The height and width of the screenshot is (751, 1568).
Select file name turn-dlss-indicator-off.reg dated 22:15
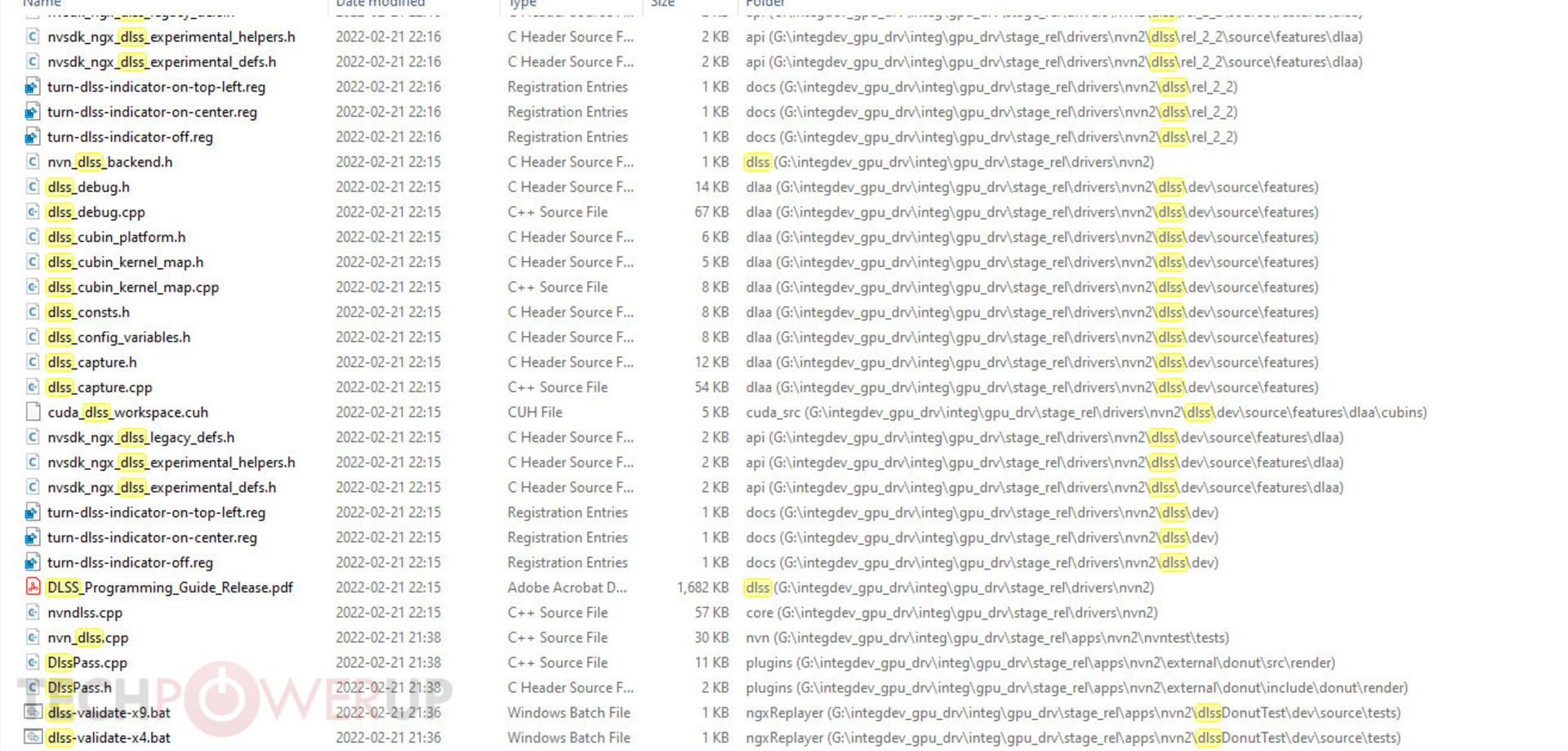(130, 562)
